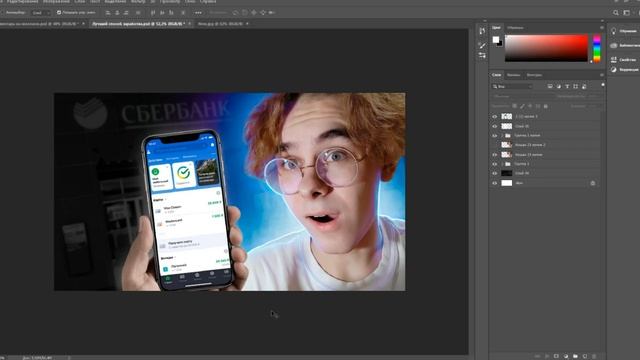
Task: Lock image pixels with the brush lock icon
Action: pos(522,106)
